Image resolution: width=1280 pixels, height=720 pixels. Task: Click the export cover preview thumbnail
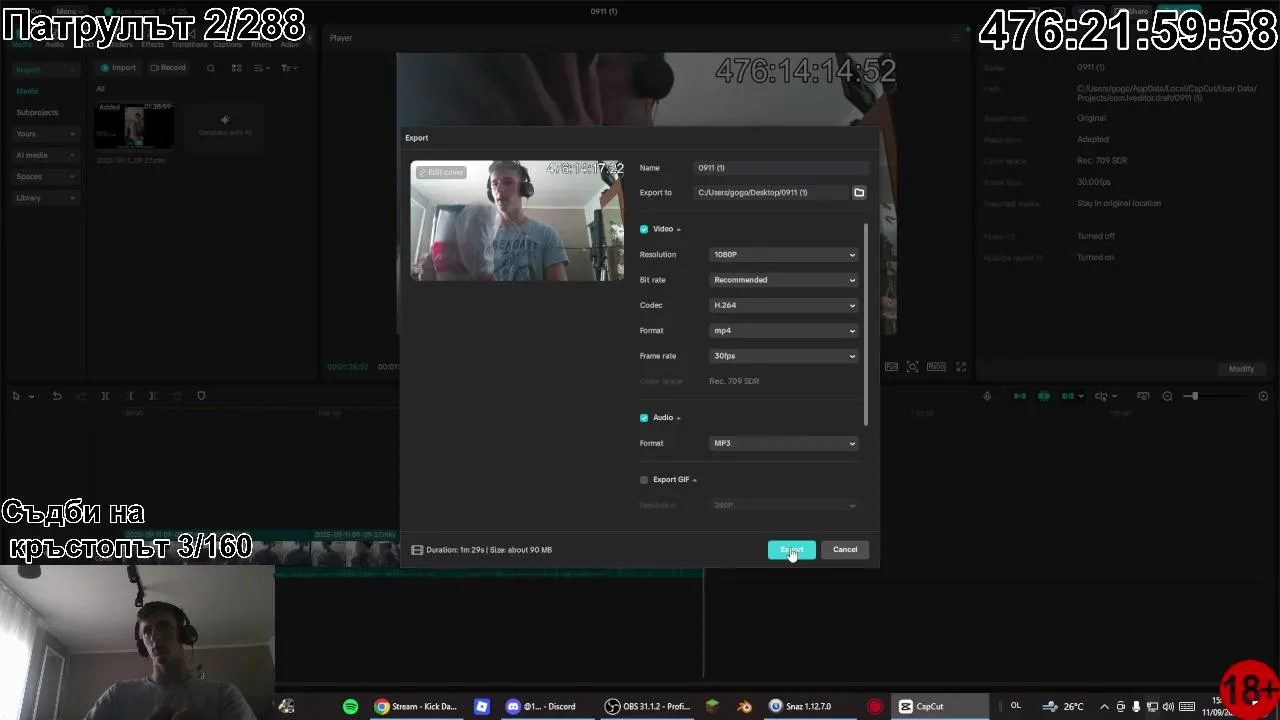(517, 221)
